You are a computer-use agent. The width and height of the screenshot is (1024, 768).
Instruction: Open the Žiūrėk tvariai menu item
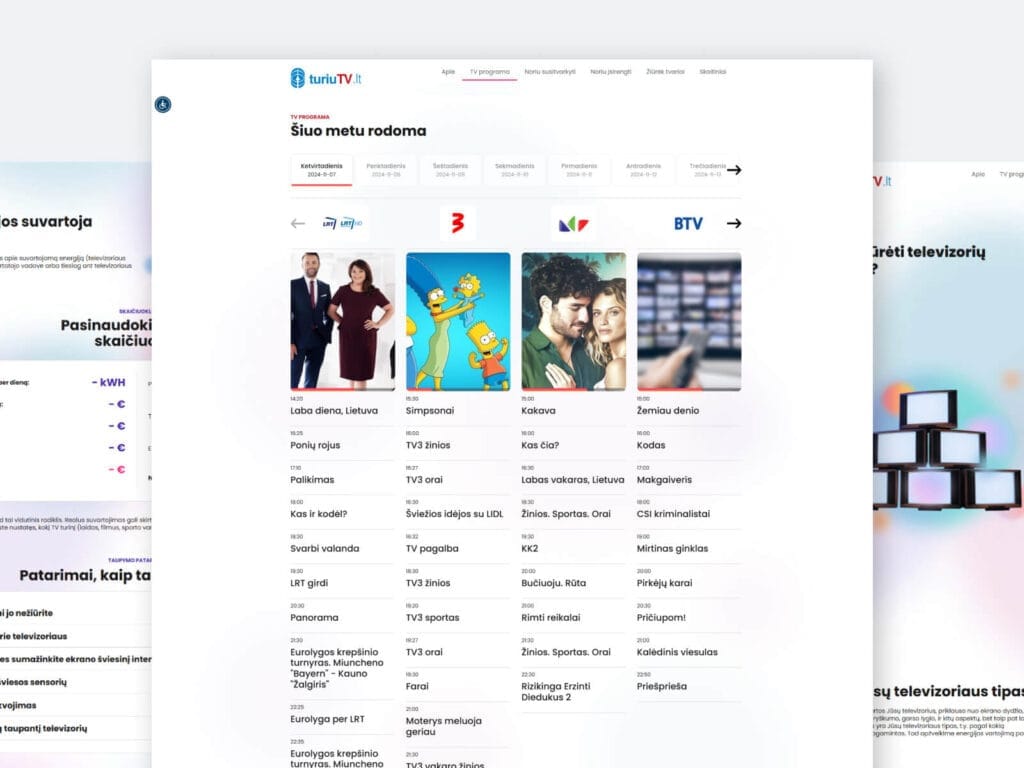click(665, 72)
